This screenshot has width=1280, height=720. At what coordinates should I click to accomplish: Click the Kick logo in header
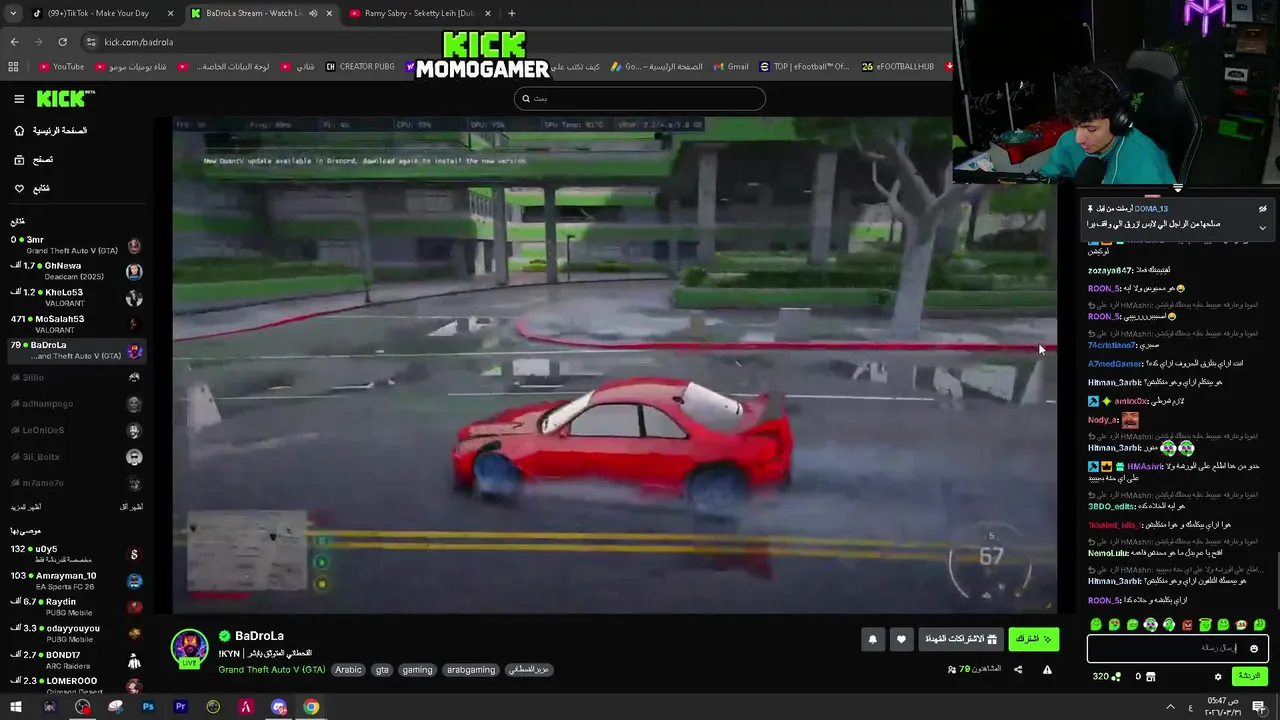tap(65, 99)
